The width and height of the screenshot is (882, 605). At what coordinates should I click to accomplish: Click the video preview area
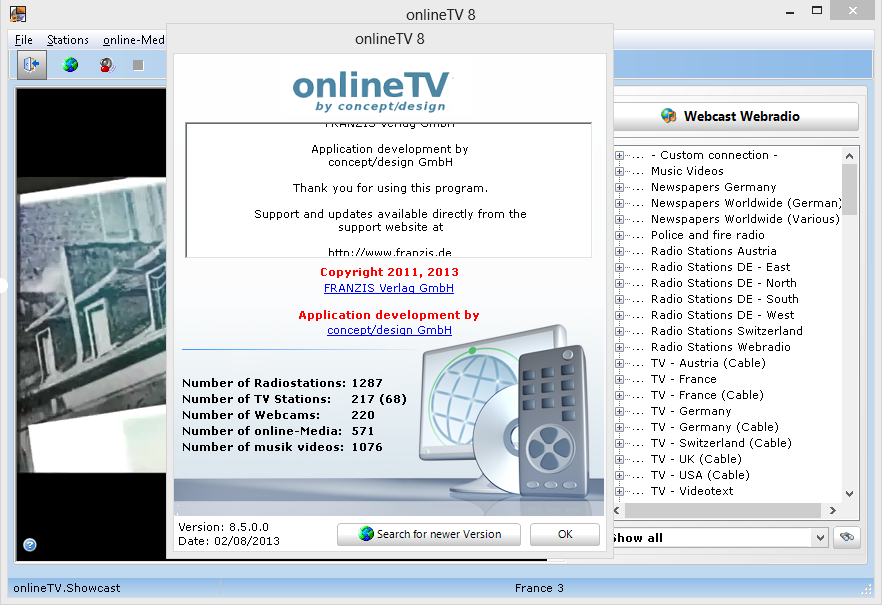tap(91, 324)
